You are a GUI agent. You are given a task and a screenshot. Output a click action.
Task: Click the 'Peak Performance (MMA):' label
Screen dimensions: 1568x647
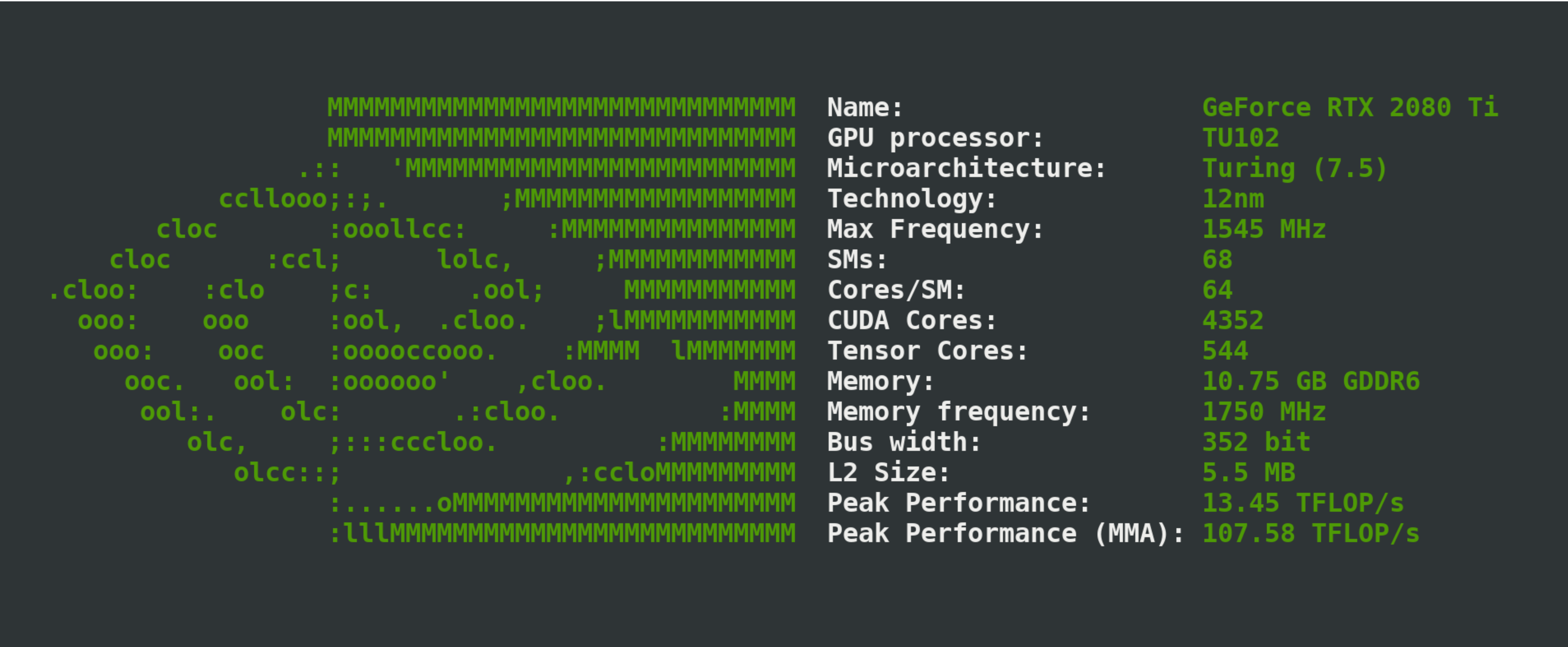pos(1005,534)
